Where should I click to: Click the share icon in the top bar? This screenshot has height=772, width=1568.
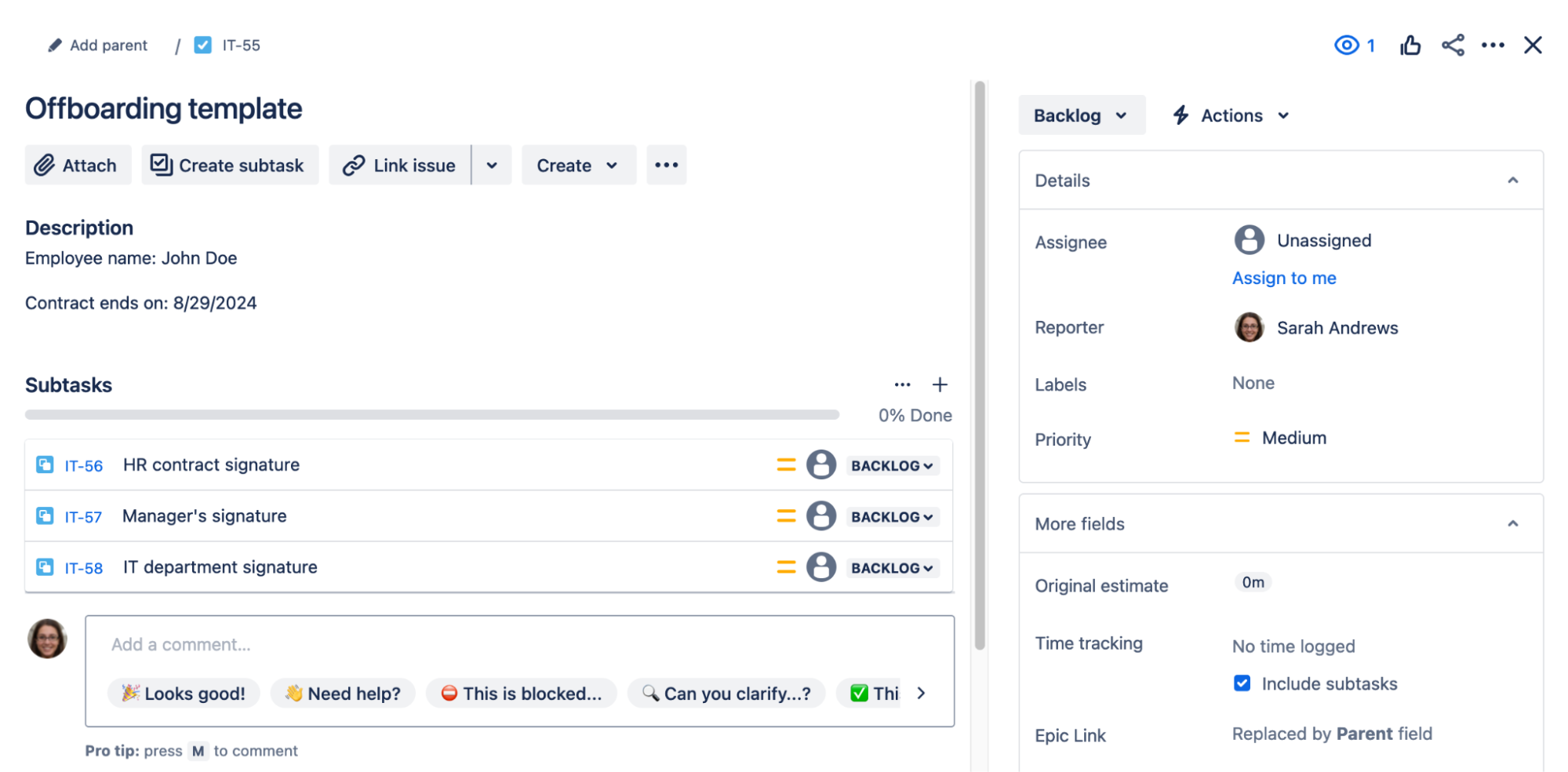pyautogui.click(x=1453, y=45)
